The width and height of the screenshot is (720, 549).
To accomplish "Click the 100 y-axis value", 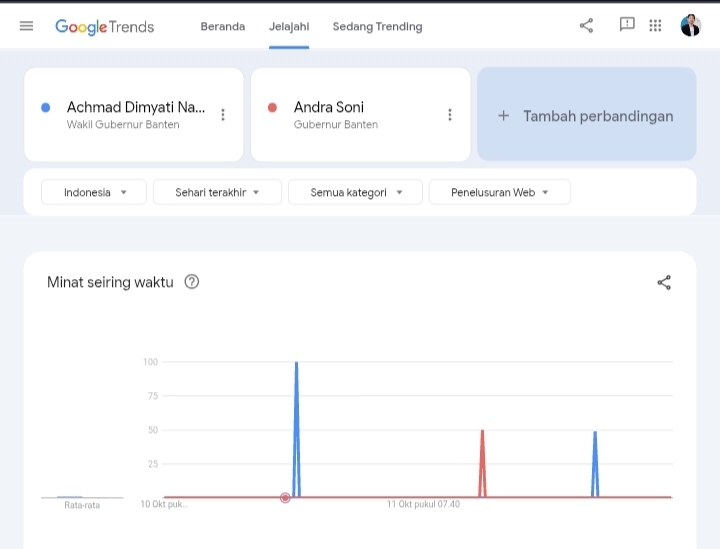I will tap(150, 362).
